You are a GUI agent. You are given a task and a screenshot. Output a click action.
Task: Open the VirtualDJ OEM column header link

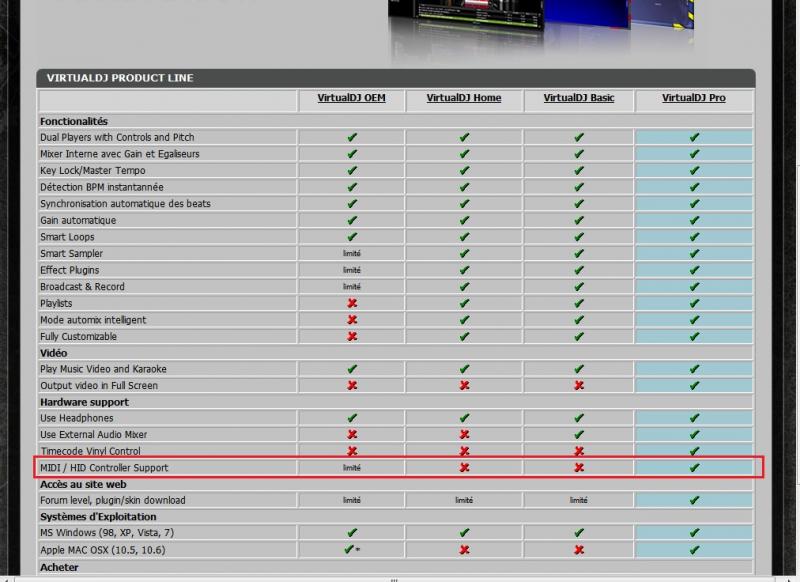[x=351, y=98]
